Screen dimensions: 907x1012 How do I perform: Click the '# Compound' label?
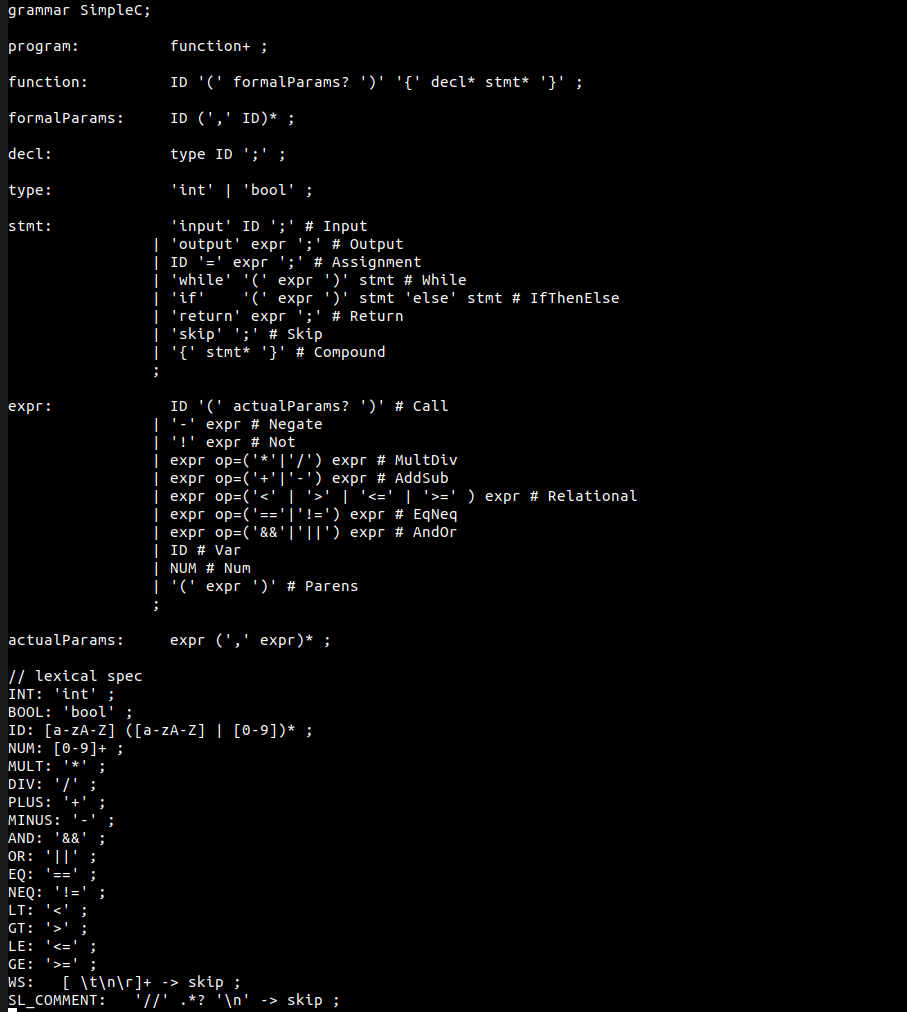[340, 352]
